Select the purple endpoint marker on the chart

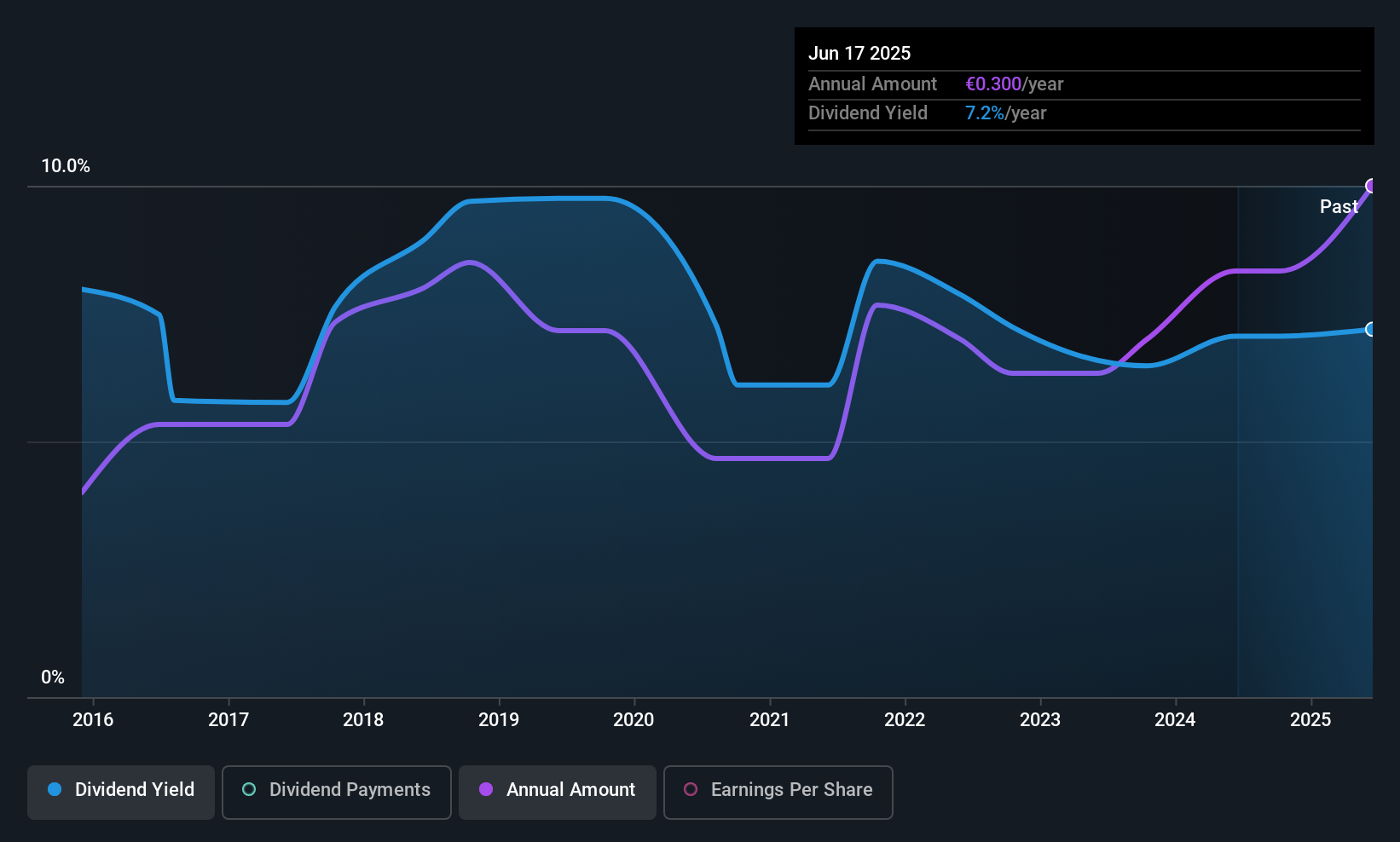click(1371, 186)
